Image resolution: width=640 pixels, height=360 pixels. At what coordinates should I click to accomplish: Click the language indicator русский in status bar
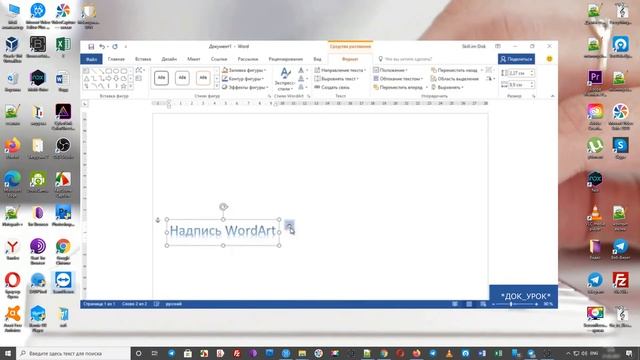click(x=173, y=304)
